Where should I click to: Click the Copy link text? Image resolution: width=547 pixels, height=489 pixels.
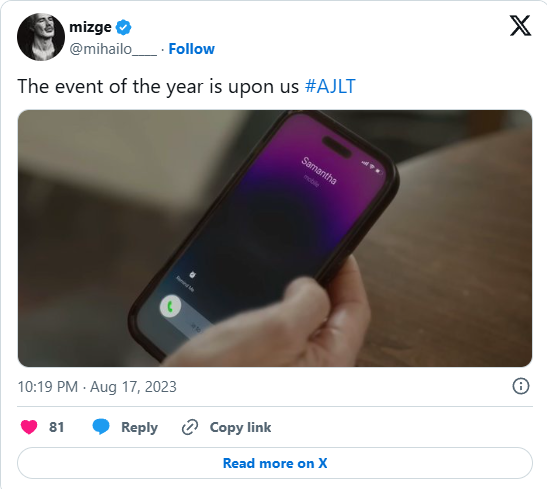[x=240, y=427]
